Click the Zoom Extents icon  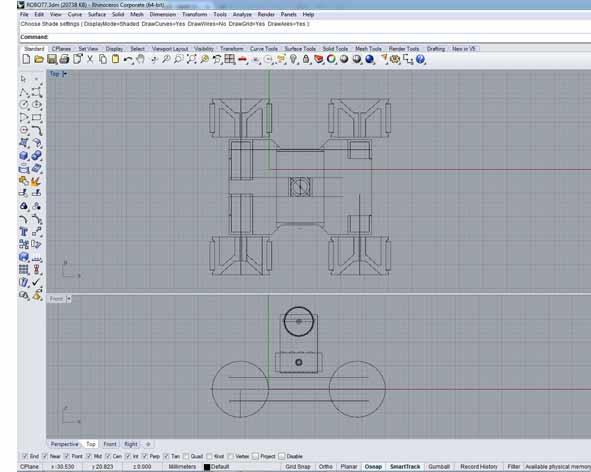(191, 59)
